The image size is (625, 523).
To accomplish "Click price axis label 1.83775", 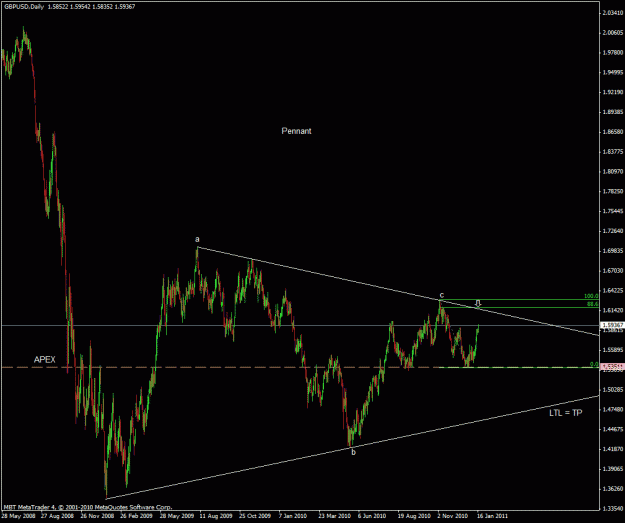I will pyautogui.click(x=612, y=151).
